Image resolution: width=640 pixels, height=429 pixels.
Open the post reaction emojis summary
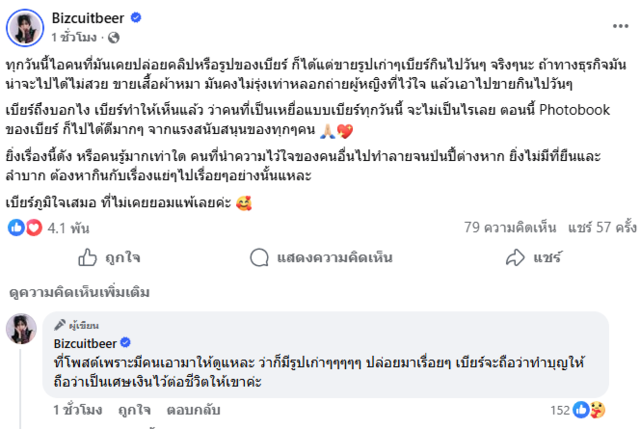click(x=25, y=227)
